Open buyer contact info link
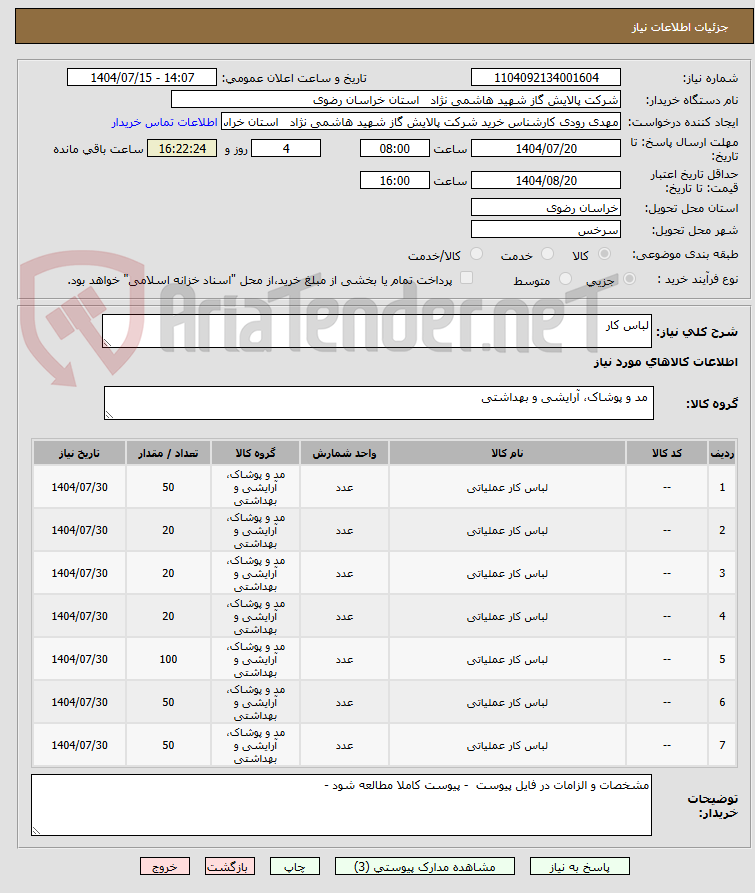Viewport: 755px width, 893px height. click(x=165, y=122)
